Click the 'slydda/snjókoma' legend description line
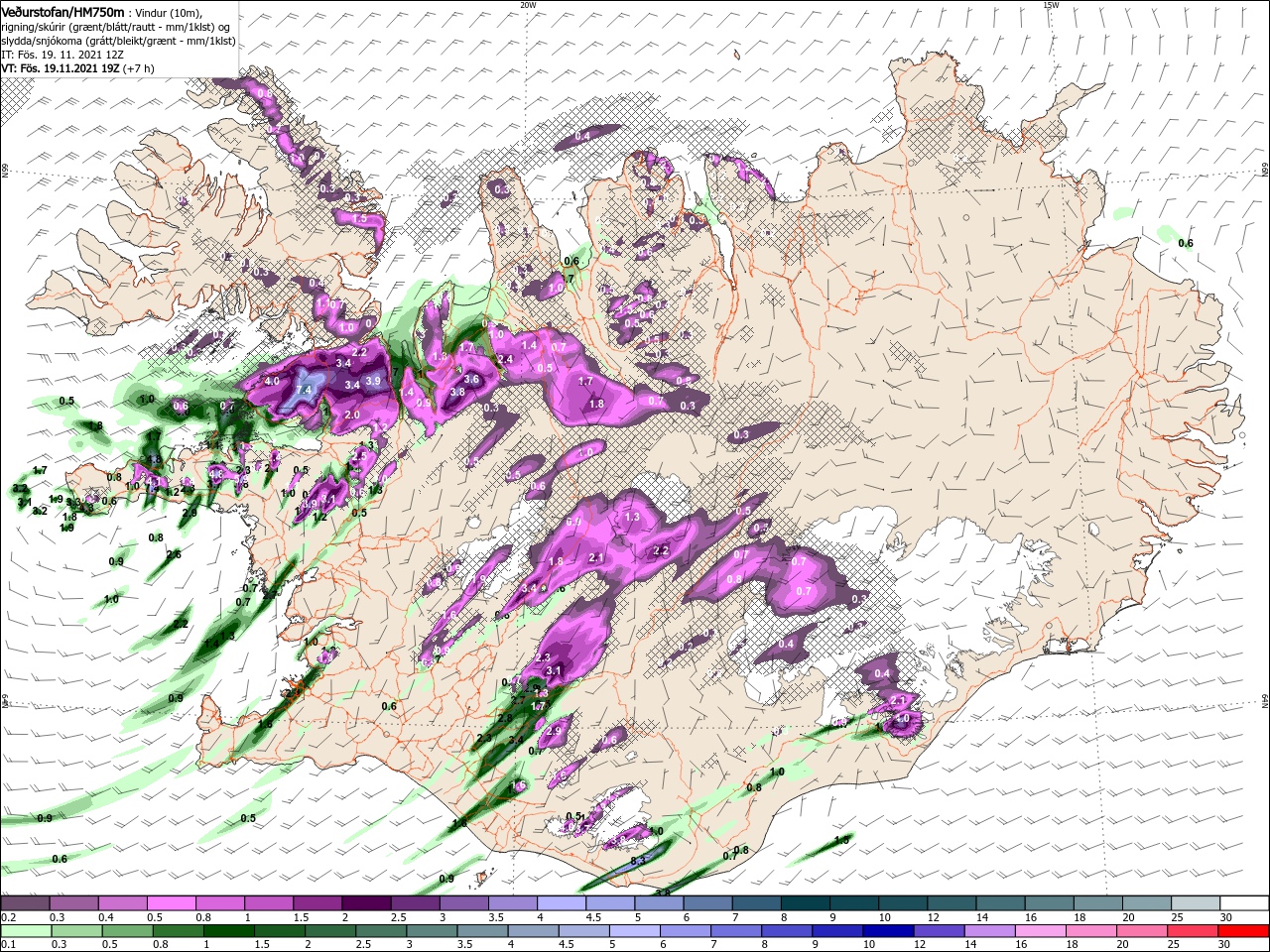This screenshot has height=952, width=1270. click(x=118, y=42)
